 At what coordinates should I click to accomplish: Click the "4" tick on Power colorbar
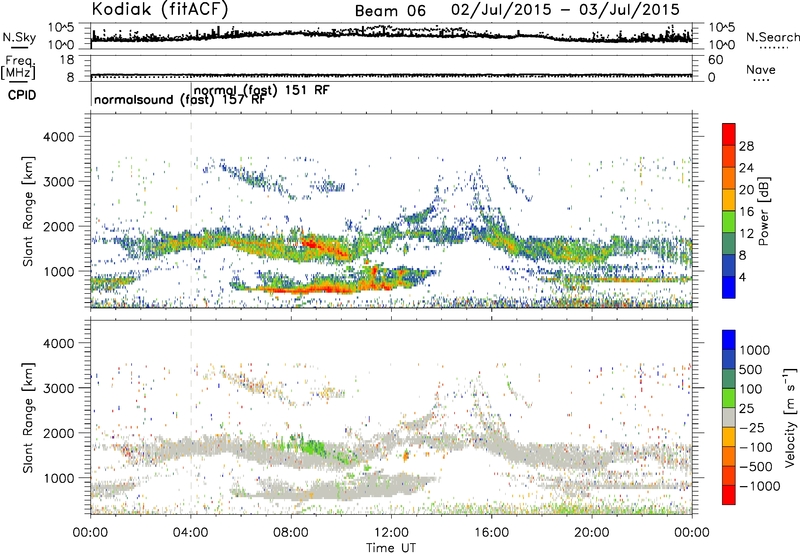pos(743,277)
